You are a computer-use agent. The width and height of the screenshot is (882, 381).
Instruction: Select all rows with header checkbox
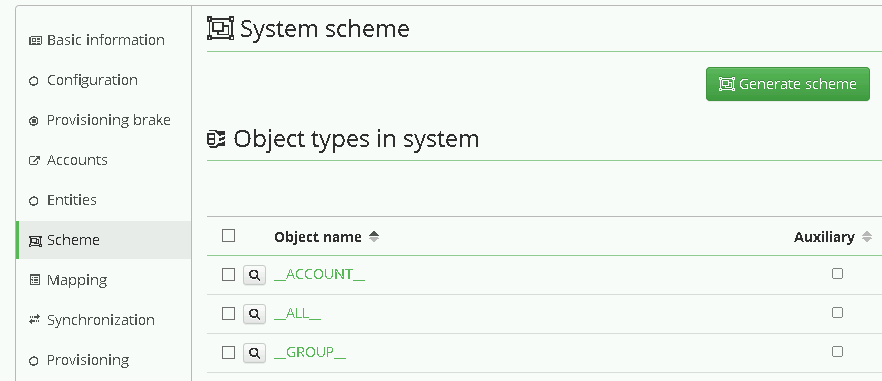tap(228, 236)
